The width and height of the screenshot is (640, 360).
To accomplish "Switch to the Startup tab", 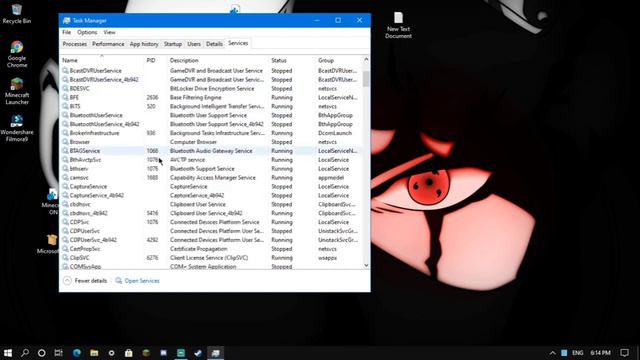I will [173, 44].
